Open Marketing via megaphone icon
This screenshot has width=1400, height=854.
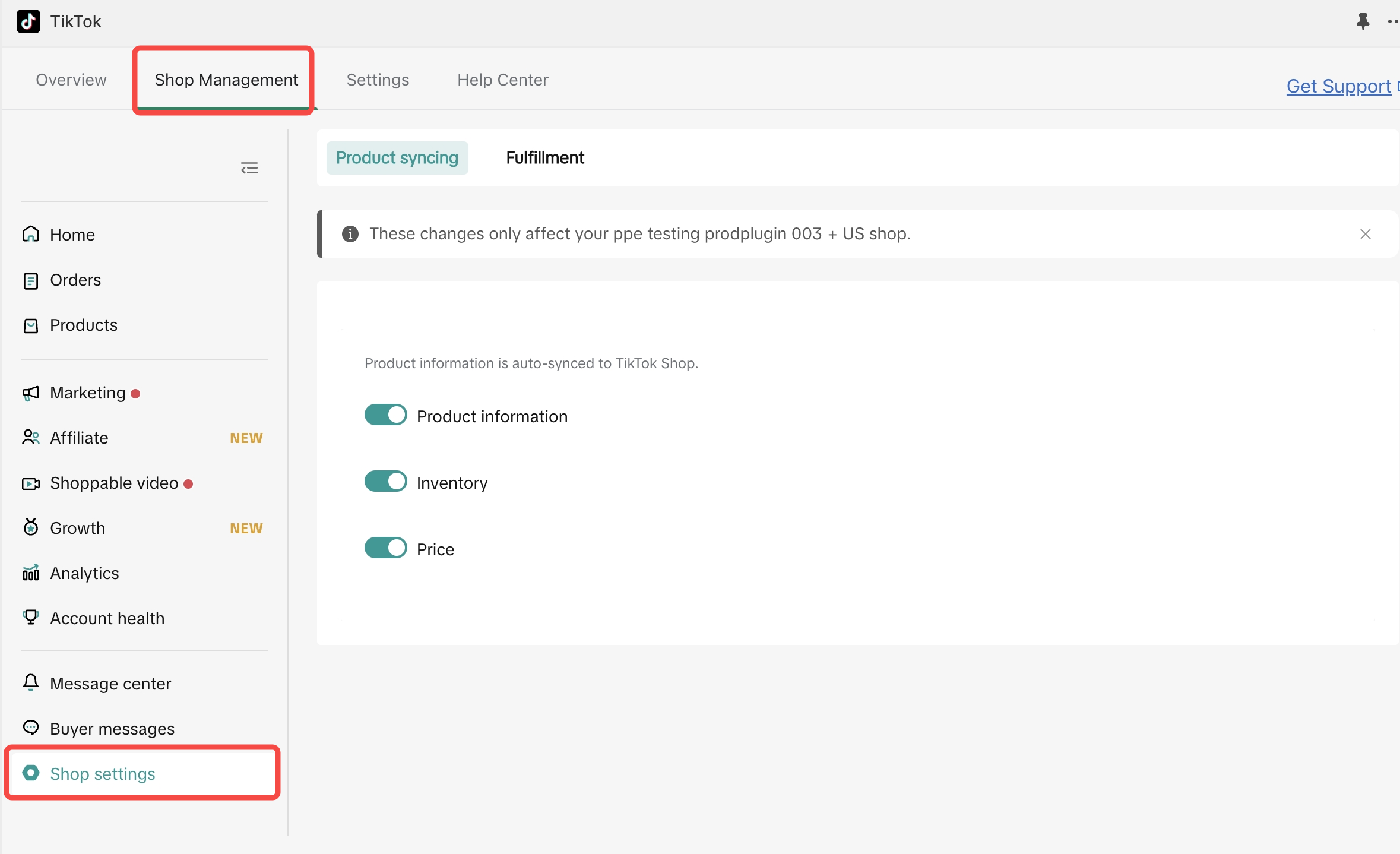(31, 393)
